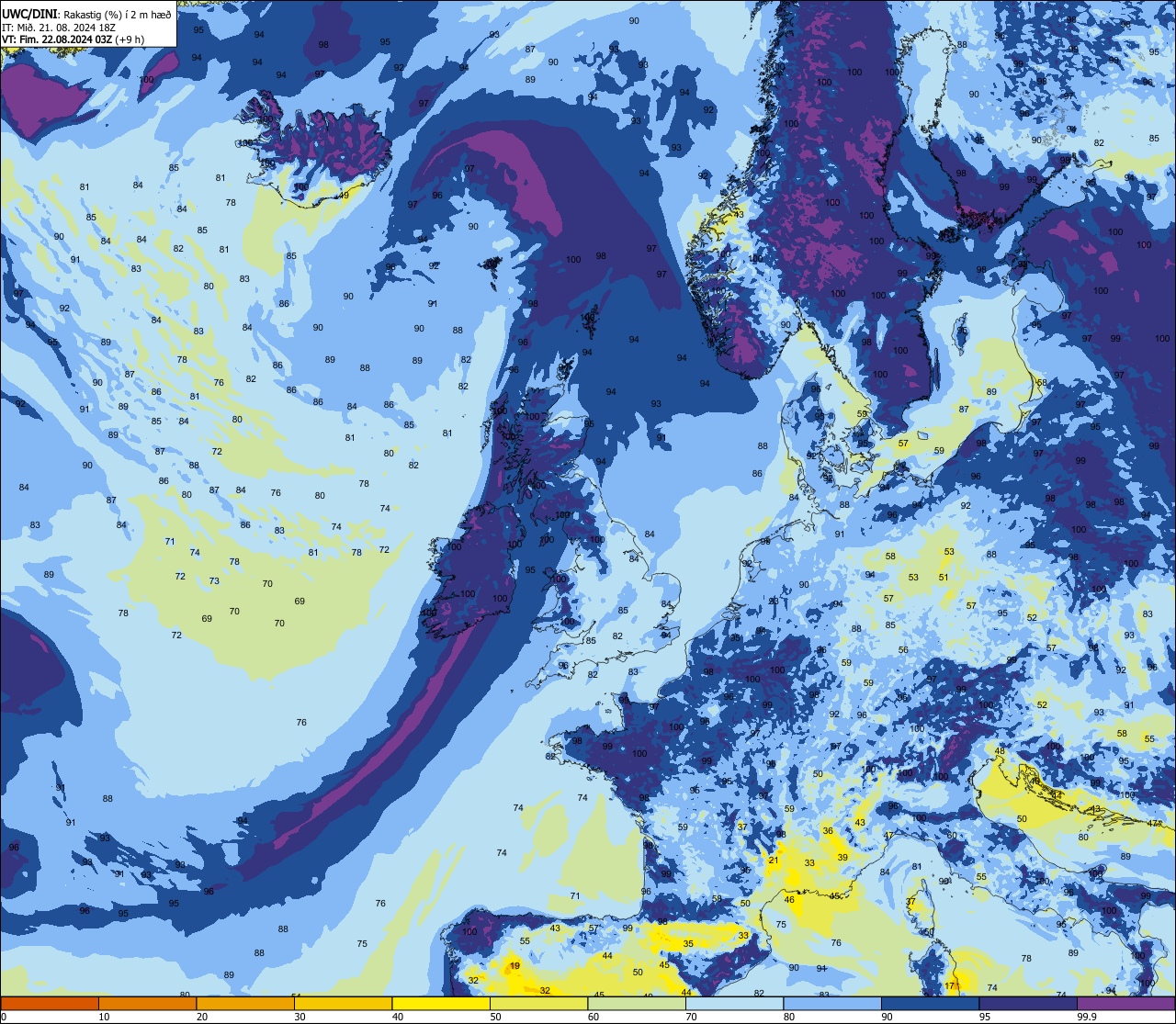
Task: Choose the legend swatch between 80 and 90
Action: coord(832,1003)
